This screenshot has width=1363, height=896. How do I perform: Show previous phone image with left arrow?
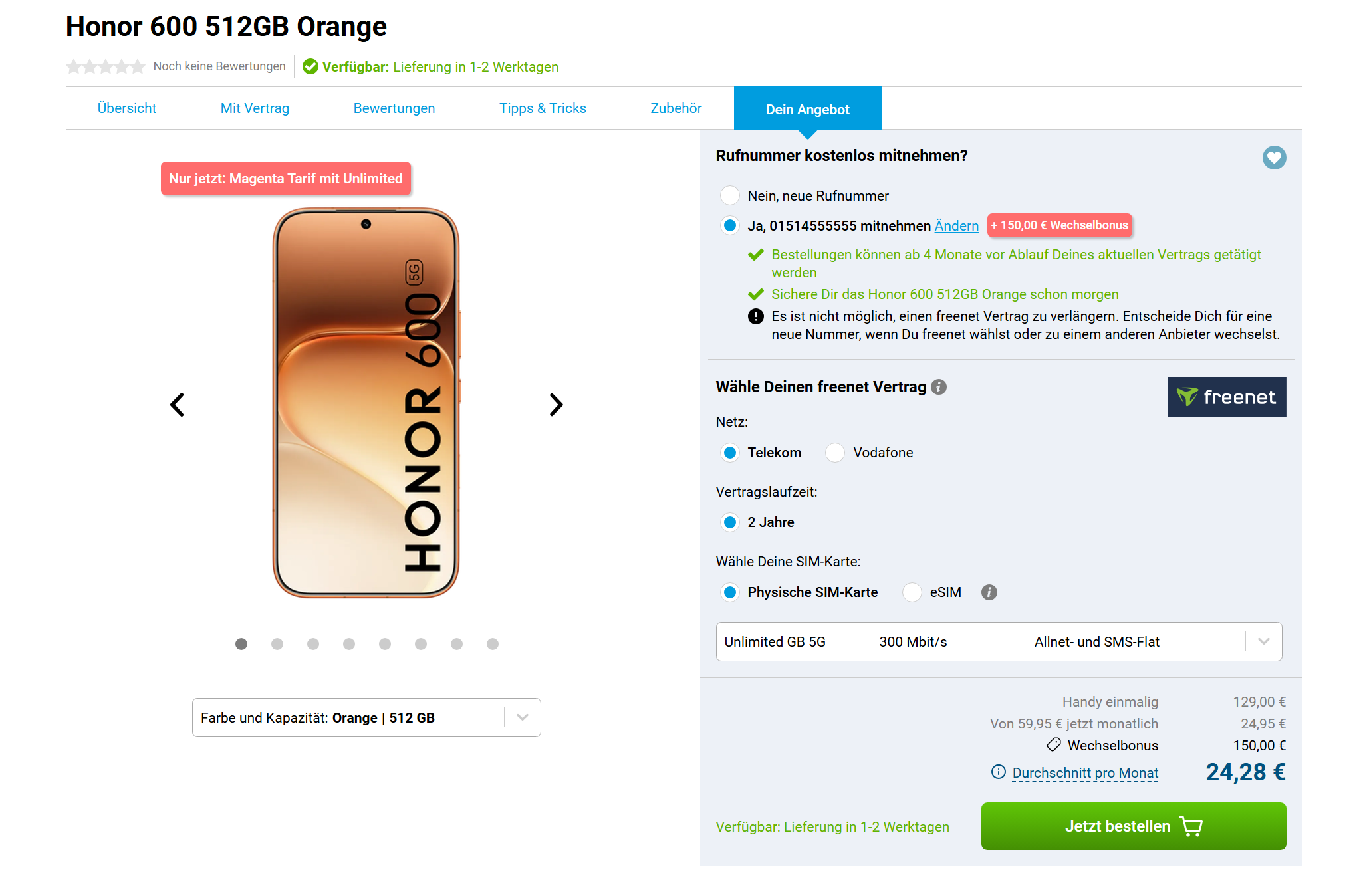[177, 404]
